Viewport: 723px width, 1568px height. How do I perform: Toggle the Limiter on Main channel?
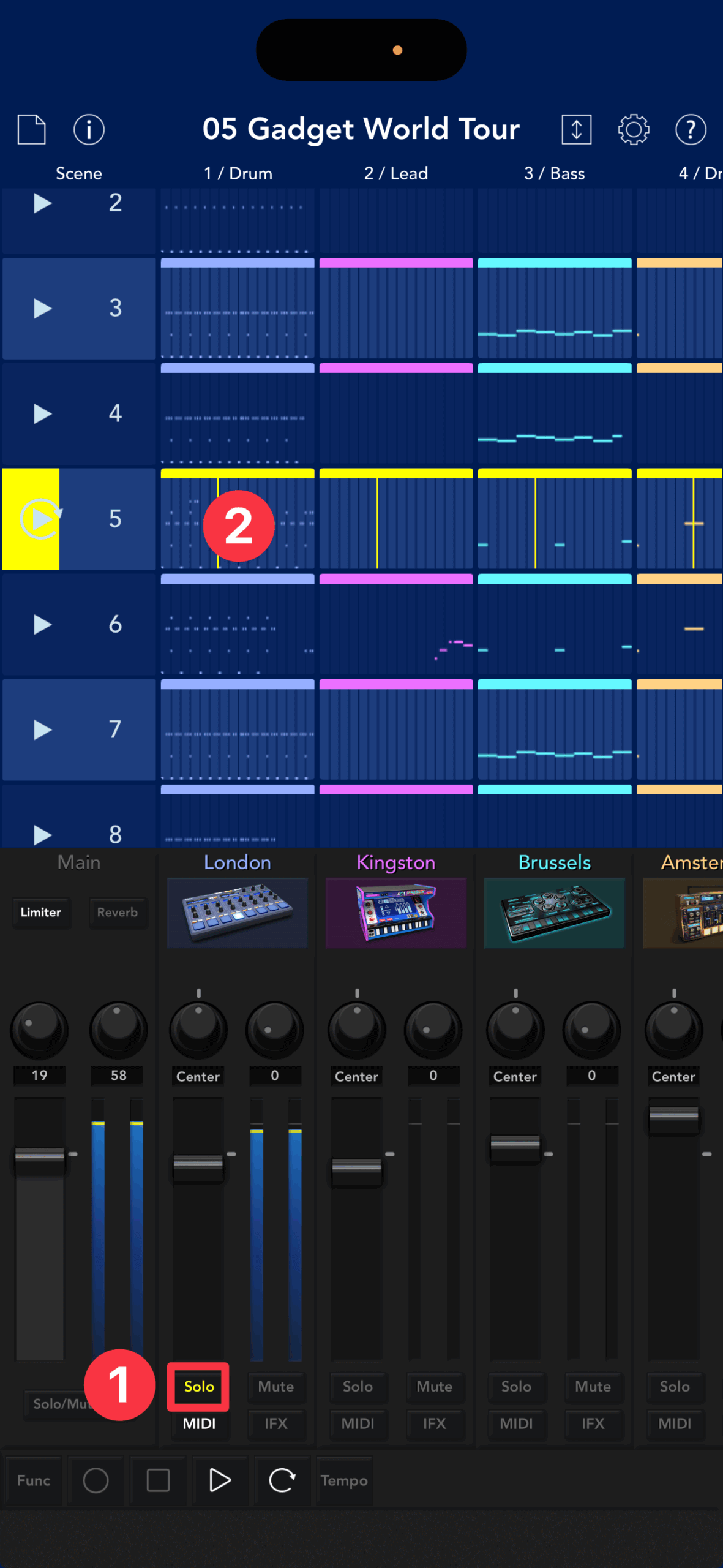pos(40,912)
